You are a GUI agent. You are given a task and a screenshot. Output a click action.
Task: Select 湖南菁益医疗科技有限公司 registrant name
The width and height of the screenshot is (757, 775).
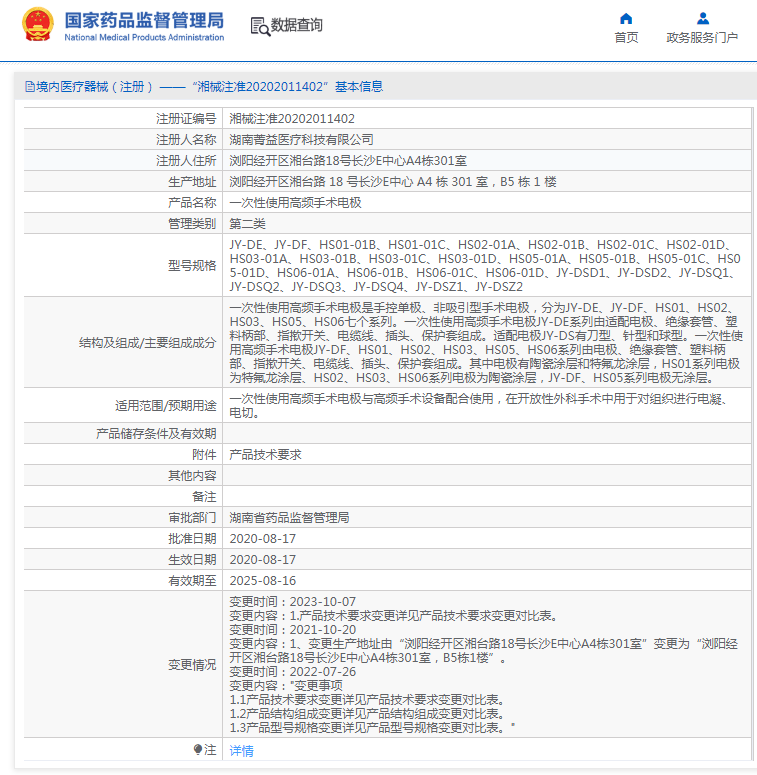301,140
